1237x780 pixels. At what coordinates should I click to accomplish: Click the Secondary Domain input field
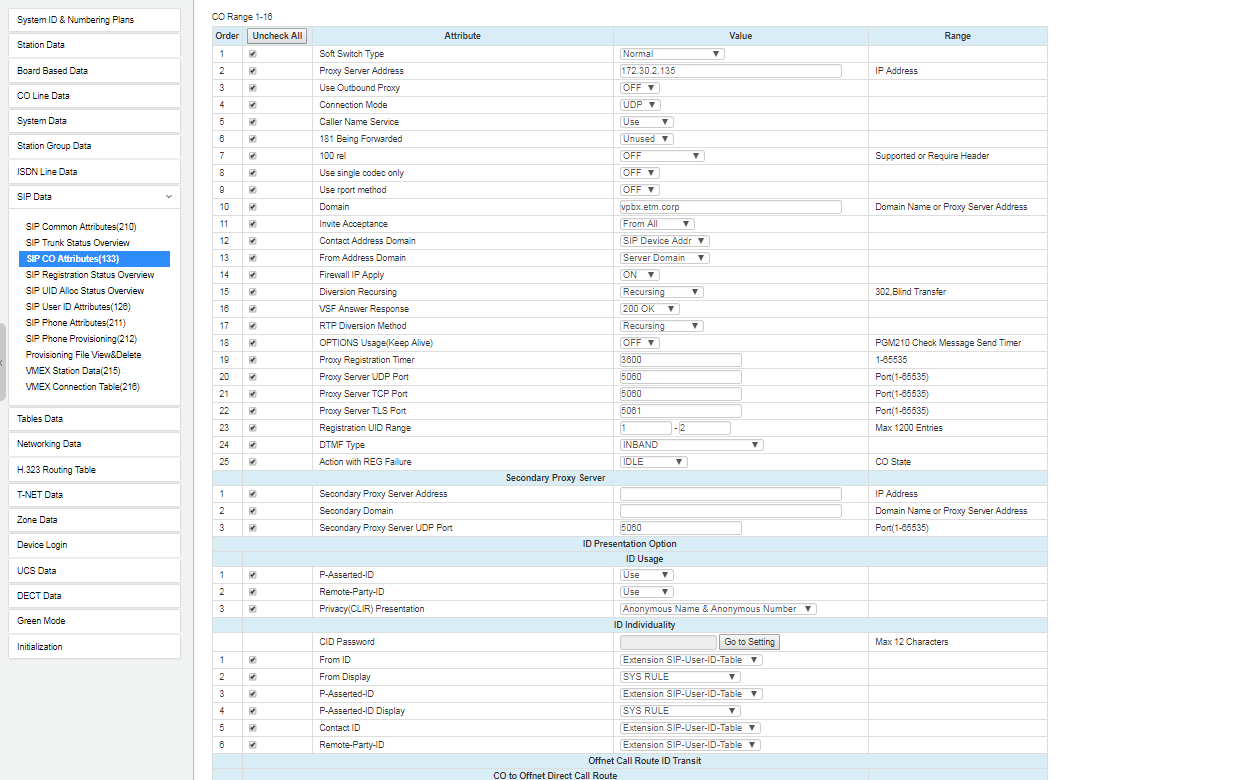730,511
